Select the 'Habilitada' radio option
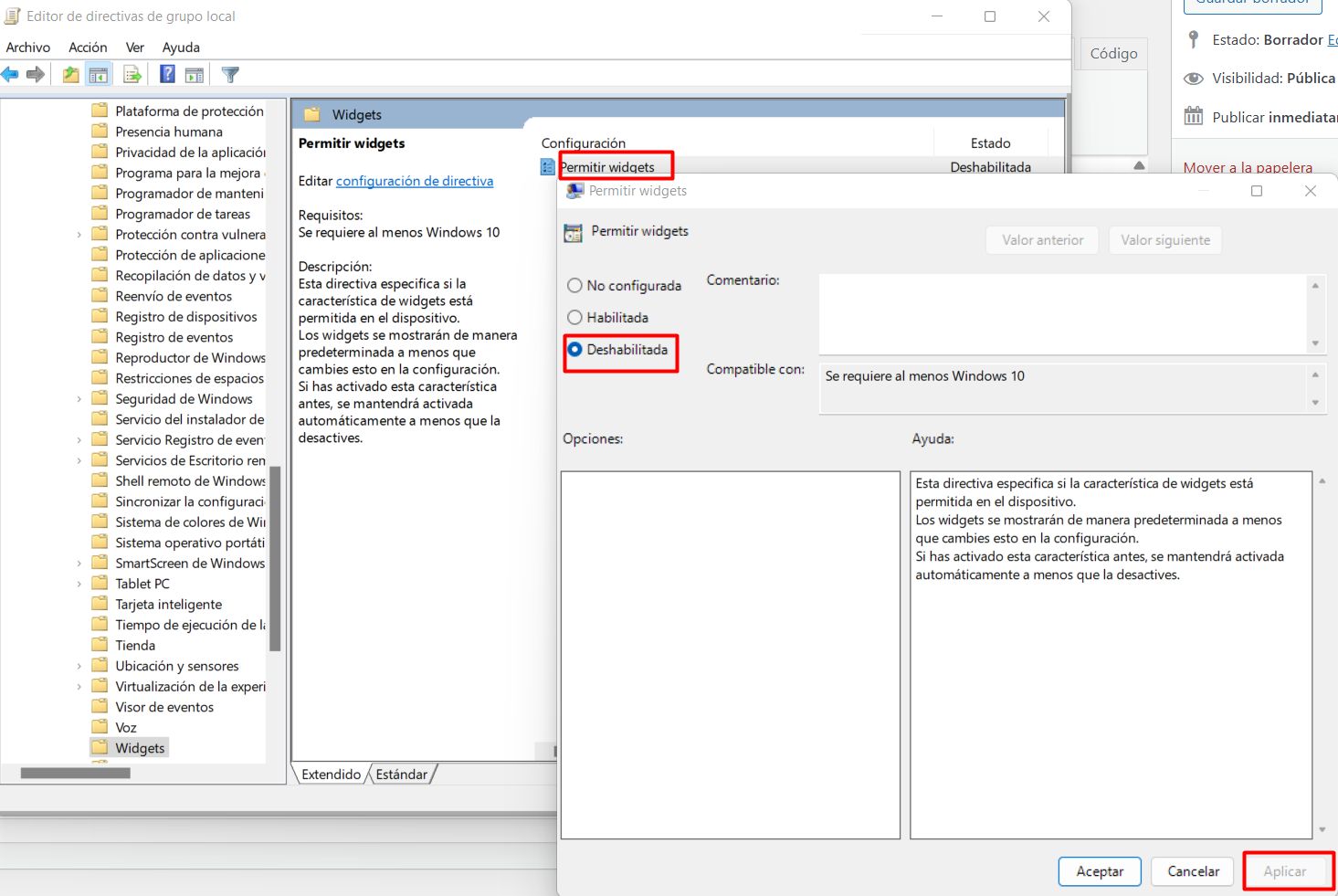1338x896 pixels. tap(574, 318)
